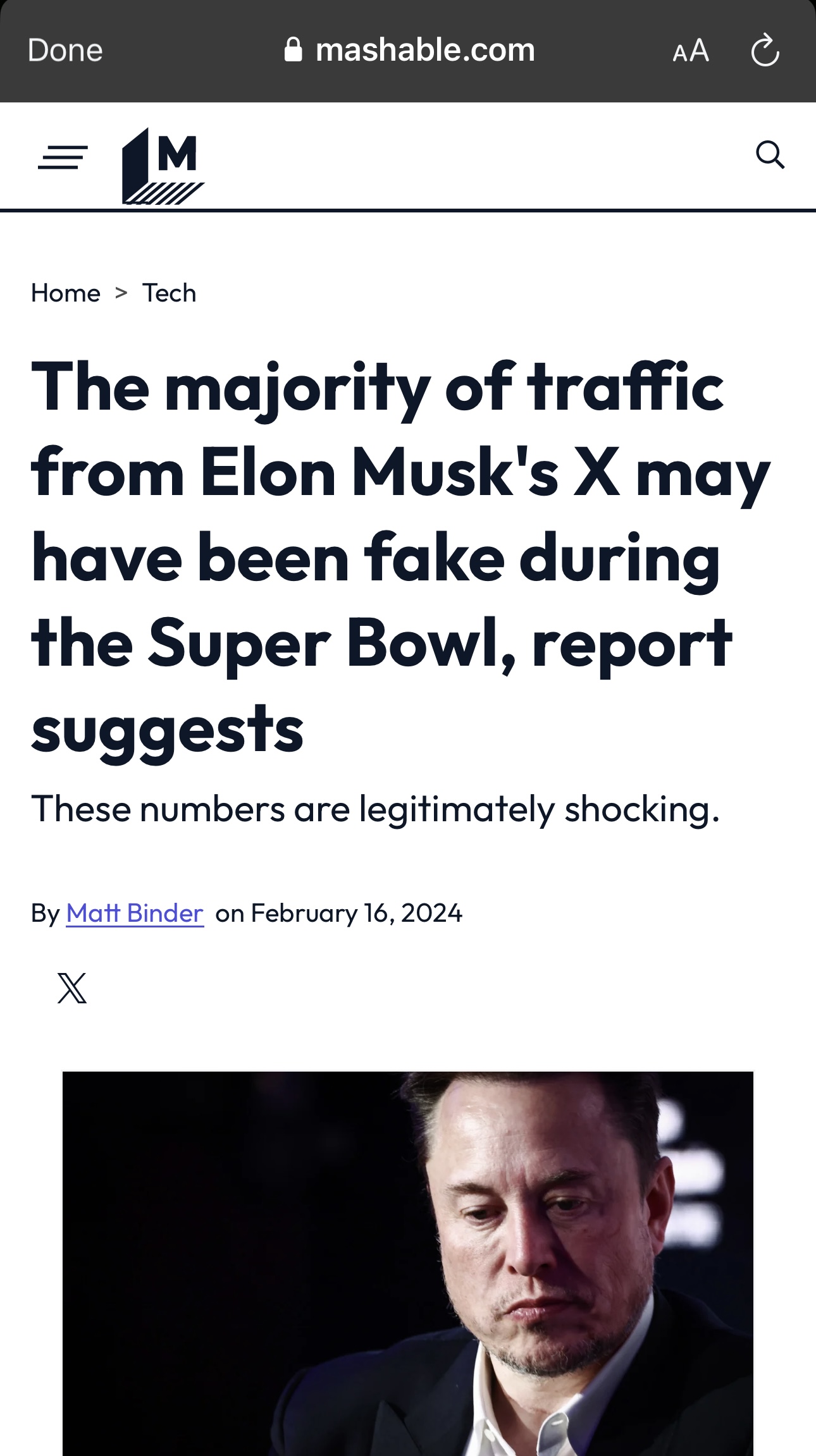The width and height of the screenshot is (816, 1456).
Task: Click the February 16, 2024 date
Action: (357, 913)
